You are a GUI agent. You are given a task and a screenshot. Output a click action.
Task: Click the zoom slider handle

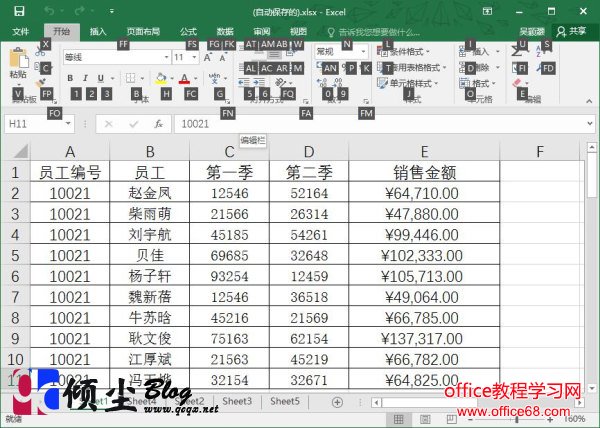(x=517, y=420)
